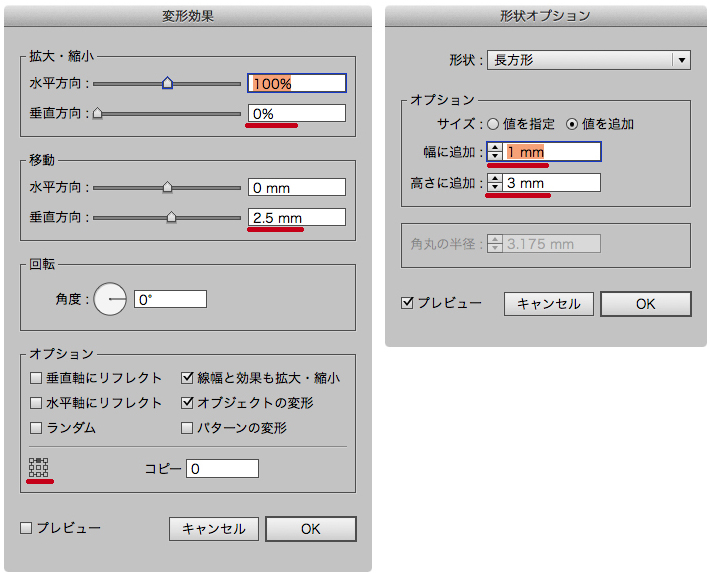Click the move 水平方向 slider handle

[168, 187]
